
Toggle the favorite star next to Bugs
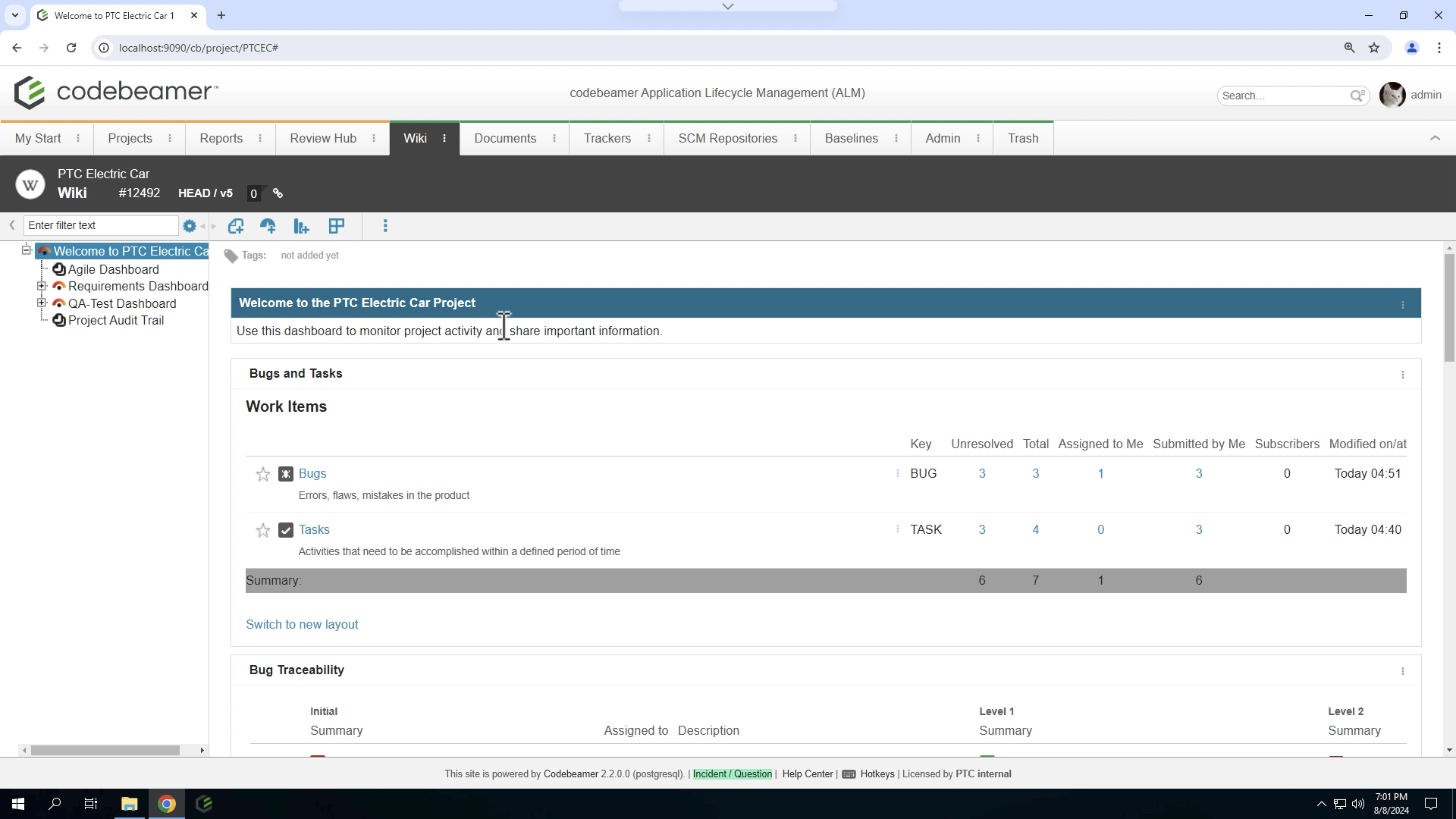click(262, 474)
